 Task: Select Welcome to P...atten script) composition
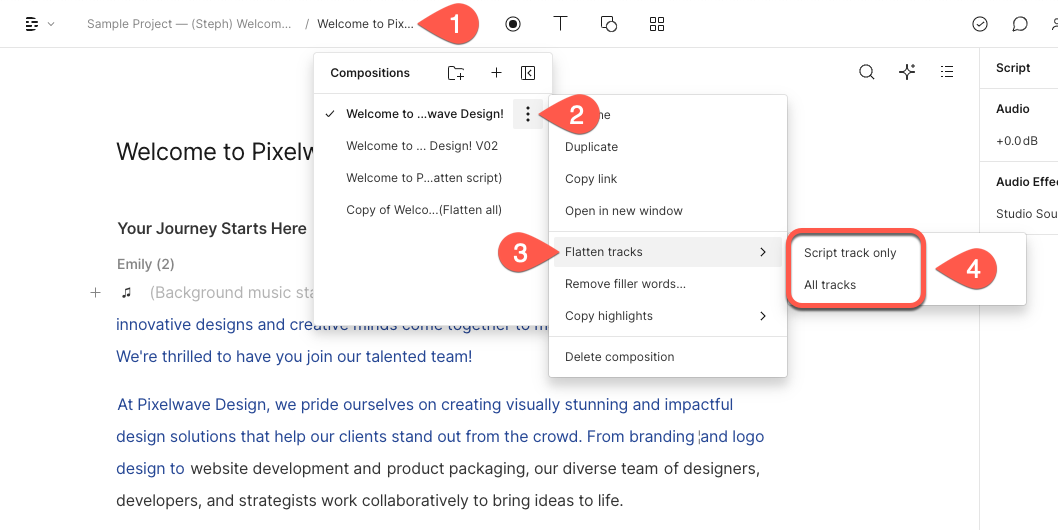pyautogui.click(x=424, y=178)
